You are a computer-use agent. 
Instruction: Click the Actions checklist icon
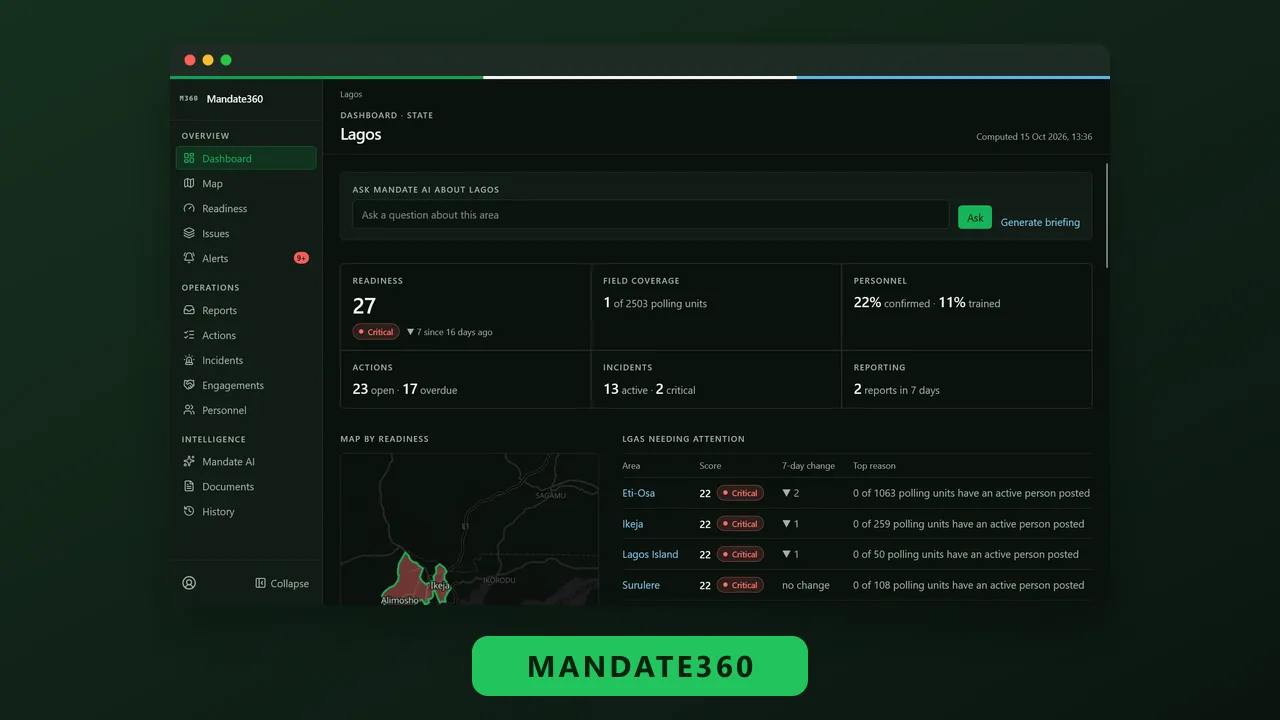coord(189,335)
